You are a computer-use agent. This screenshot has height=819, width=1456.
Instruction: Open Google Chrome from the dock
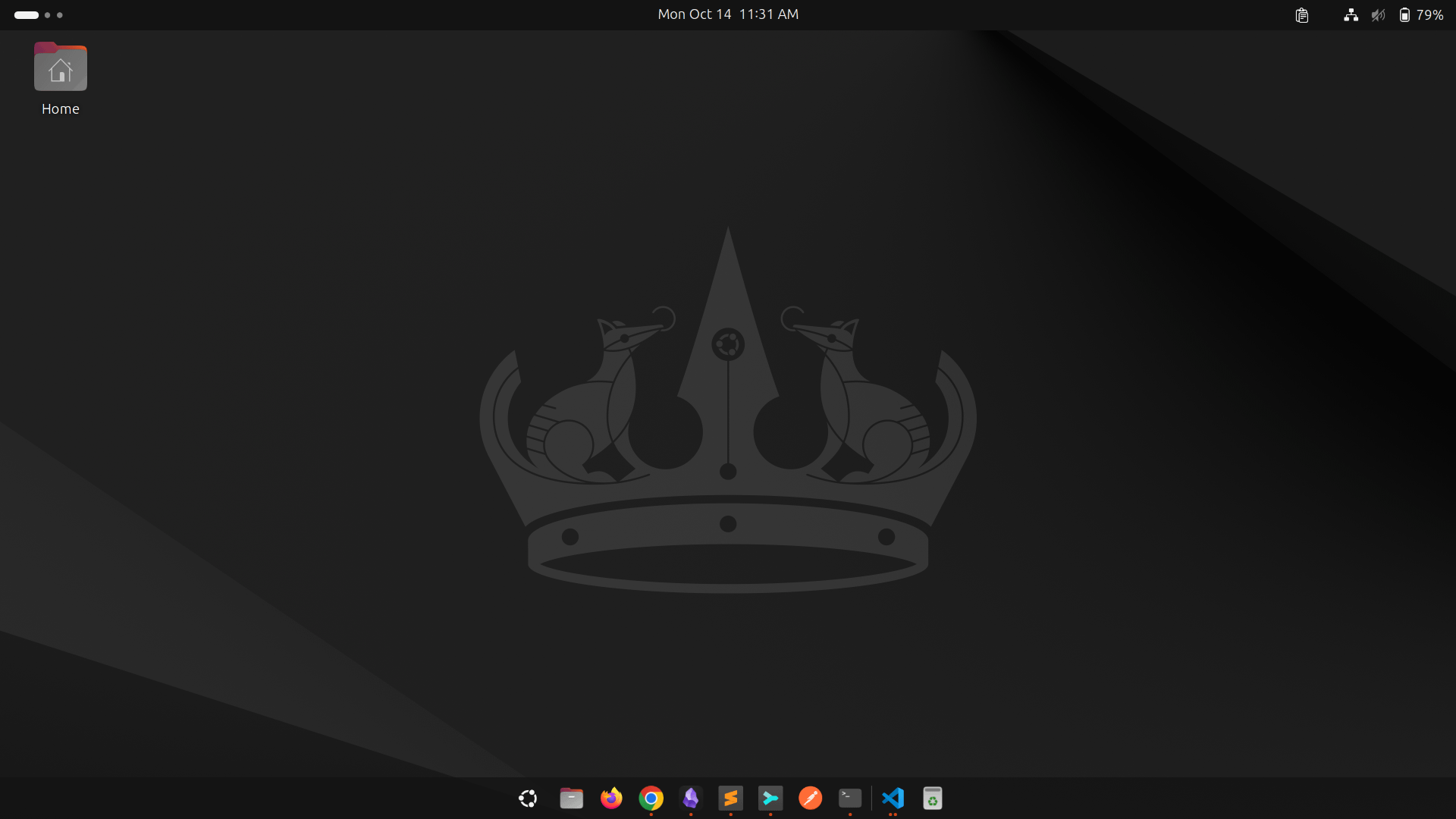click(651, 799)
